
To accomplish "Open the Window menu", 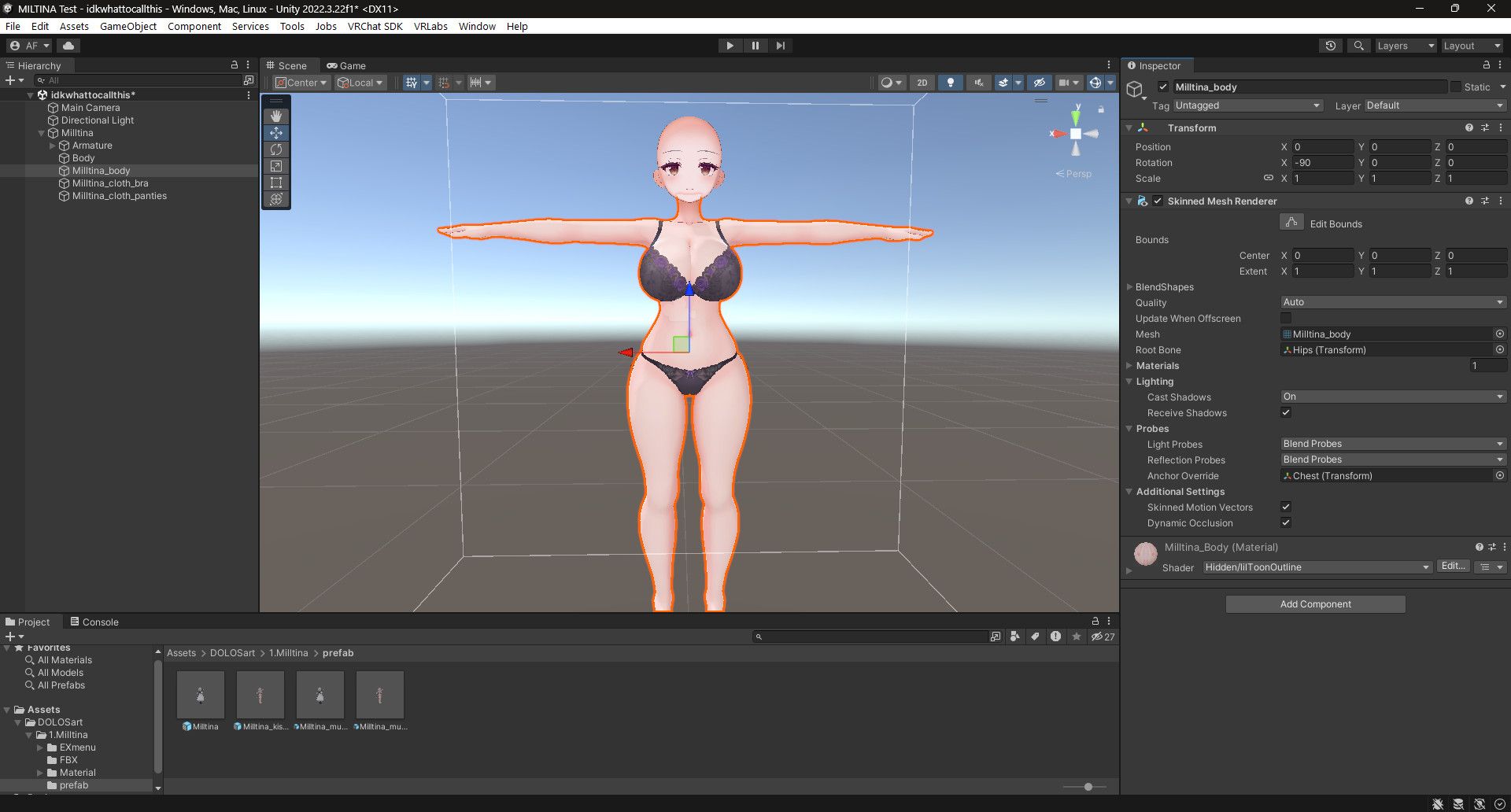I will click(477, 26).
